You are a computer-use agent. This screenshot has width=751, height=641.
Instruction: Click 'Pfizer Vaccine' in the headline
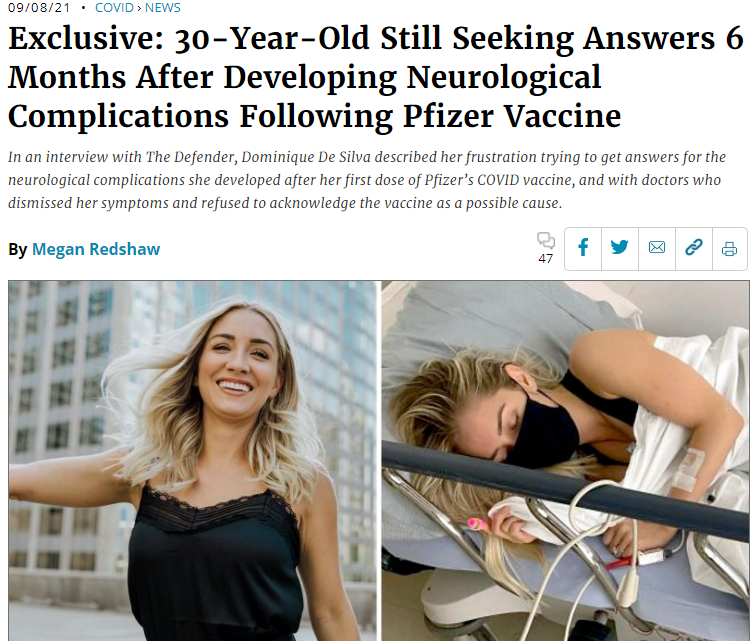click(x=512, y=116)
